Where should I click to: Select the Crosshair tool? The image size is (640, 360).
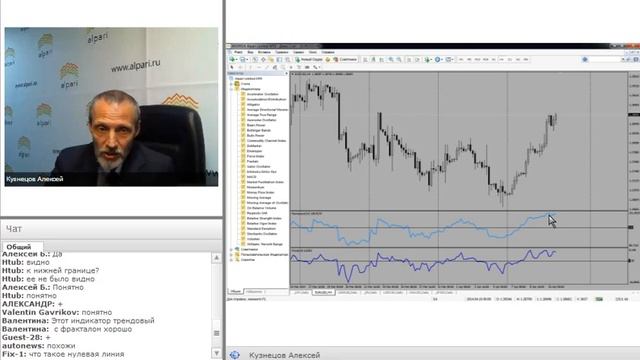pyautogui.click(x=240, y=67)
